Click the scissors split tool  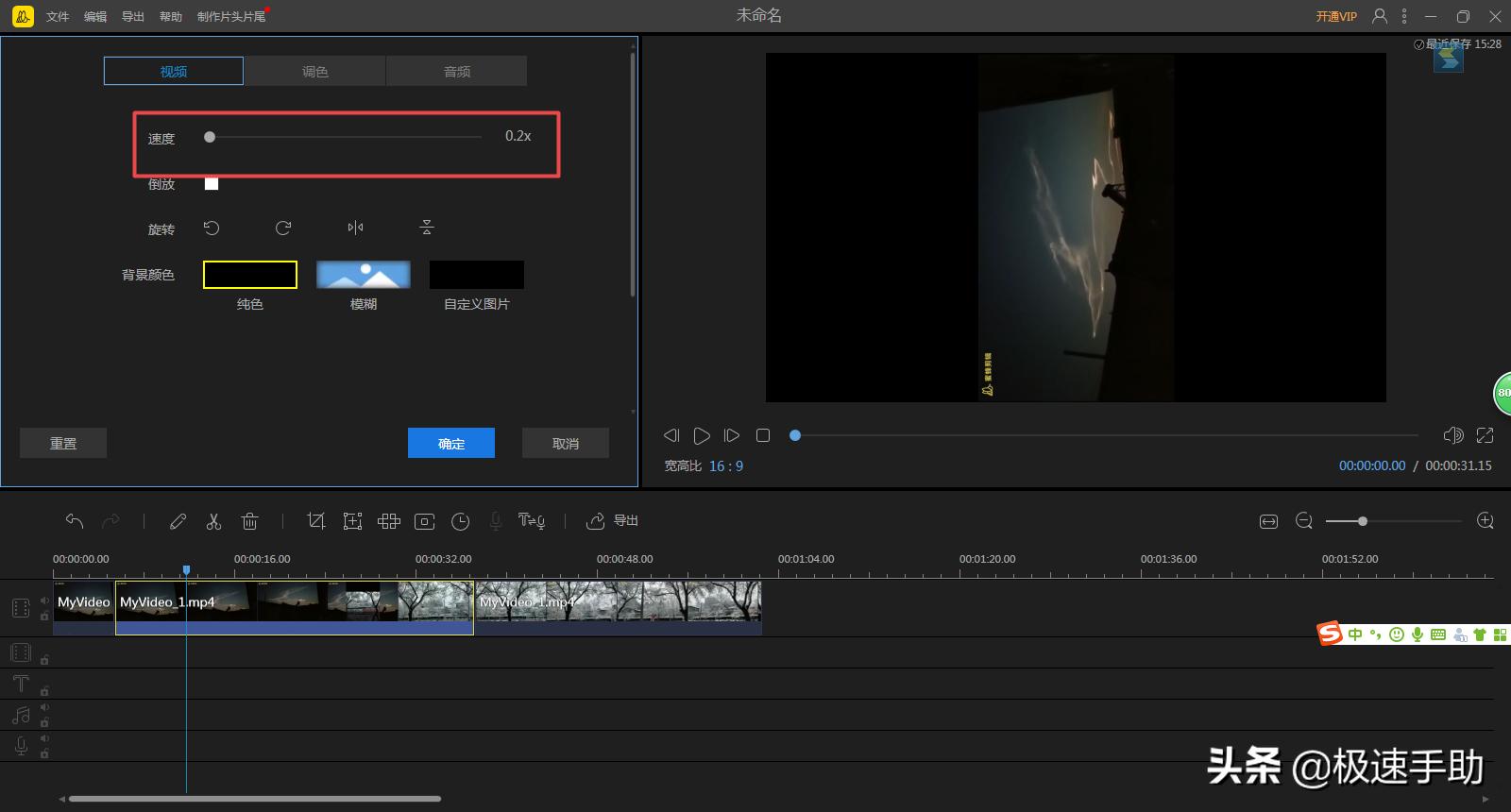click(213, 521)
